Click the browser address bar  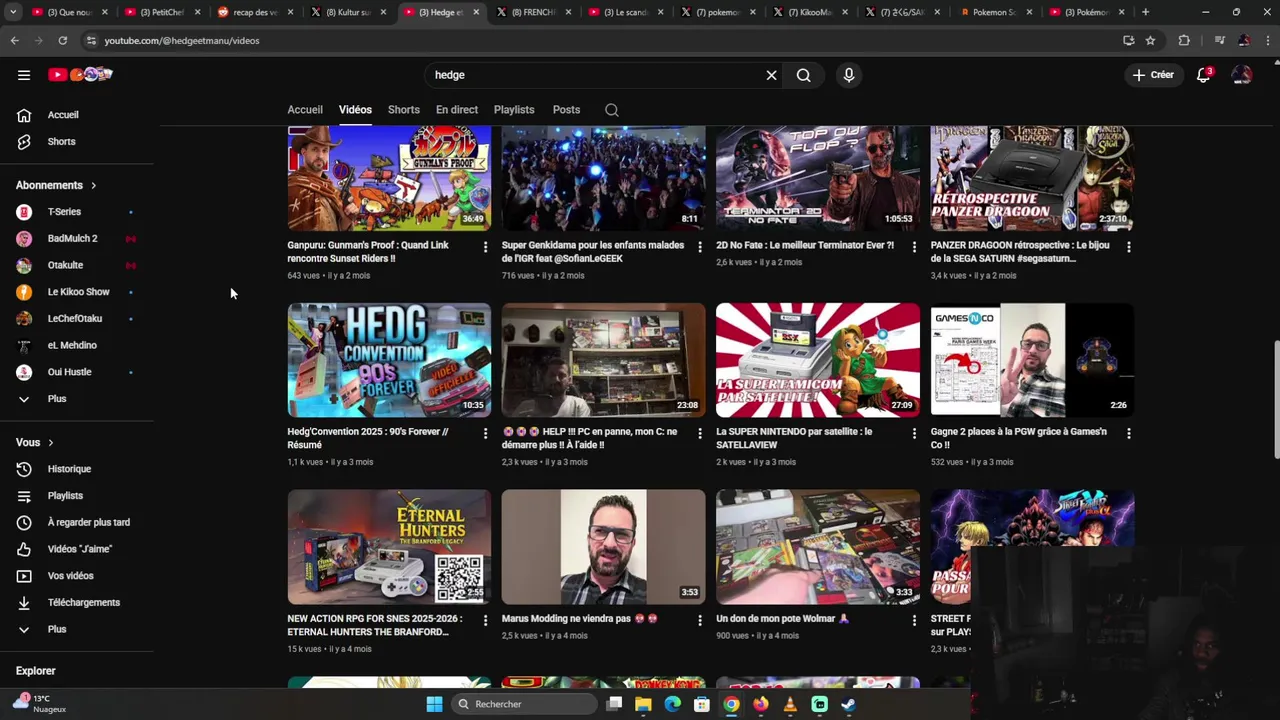point(600,41)
